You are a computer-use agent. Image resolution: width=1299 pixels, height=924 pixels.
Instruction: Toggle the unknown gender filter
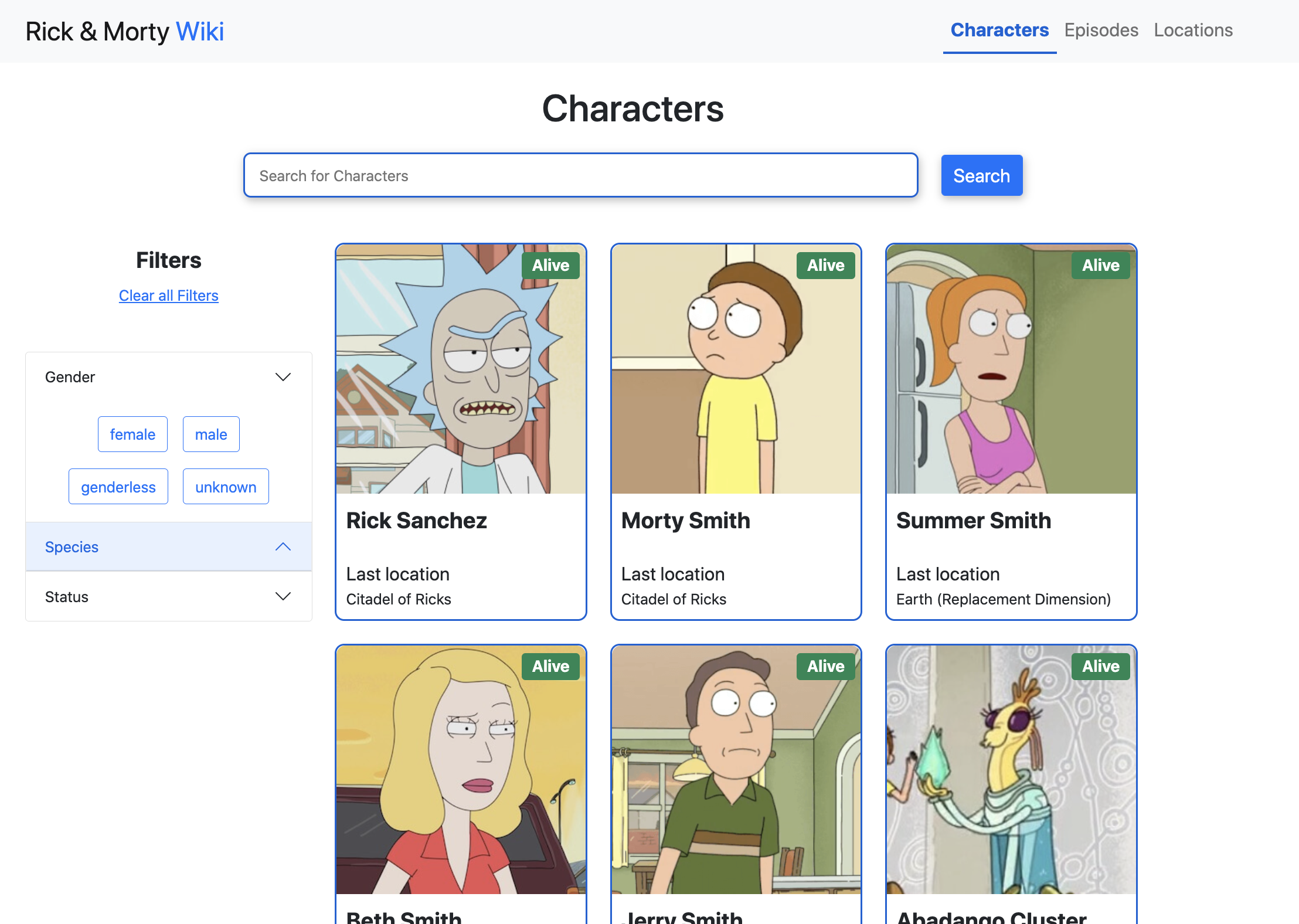tap(226, 487)
